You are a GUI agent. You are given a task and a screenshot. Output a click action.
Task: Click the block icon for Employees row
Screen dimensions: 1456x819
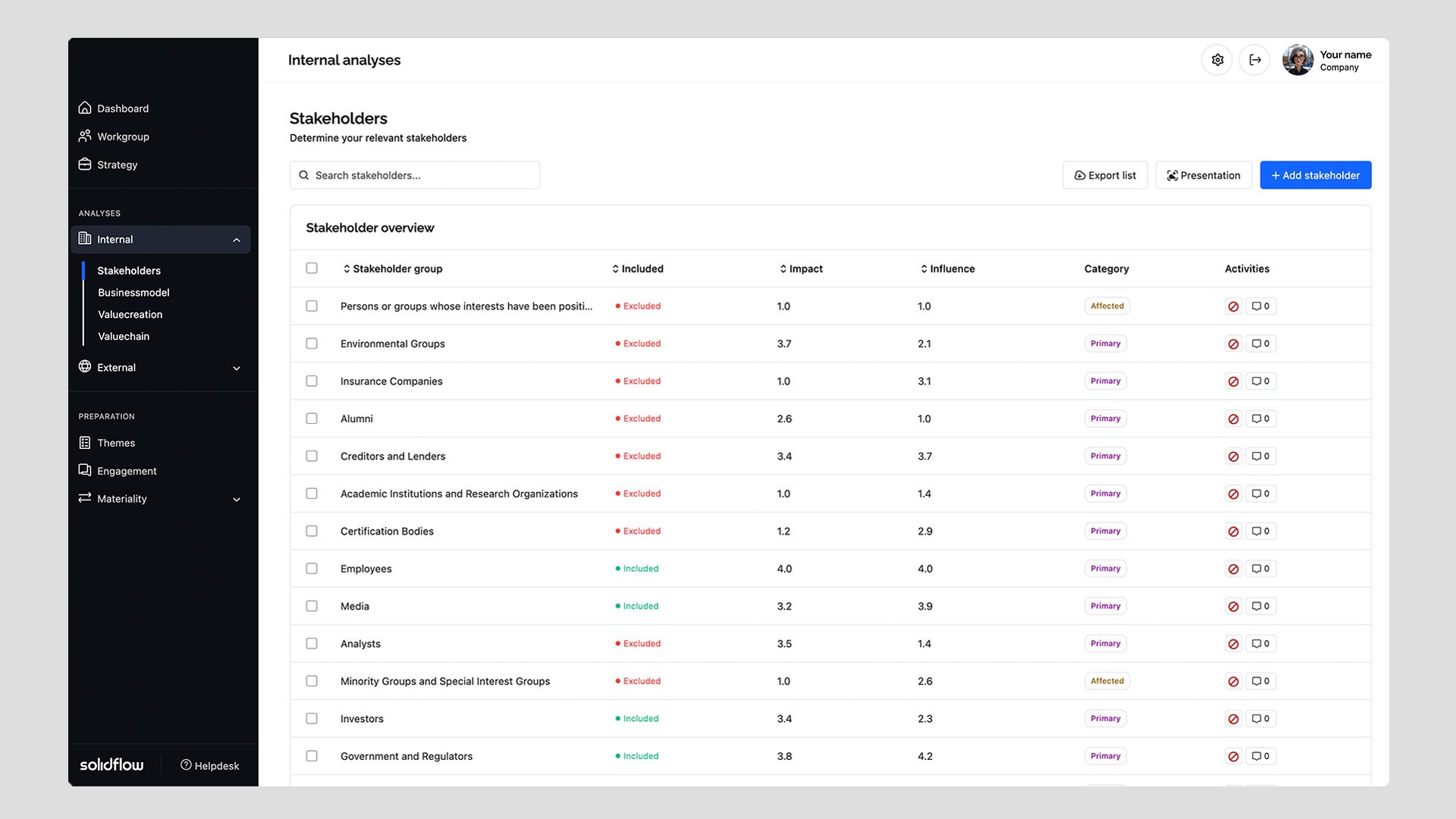(1233, 569)
